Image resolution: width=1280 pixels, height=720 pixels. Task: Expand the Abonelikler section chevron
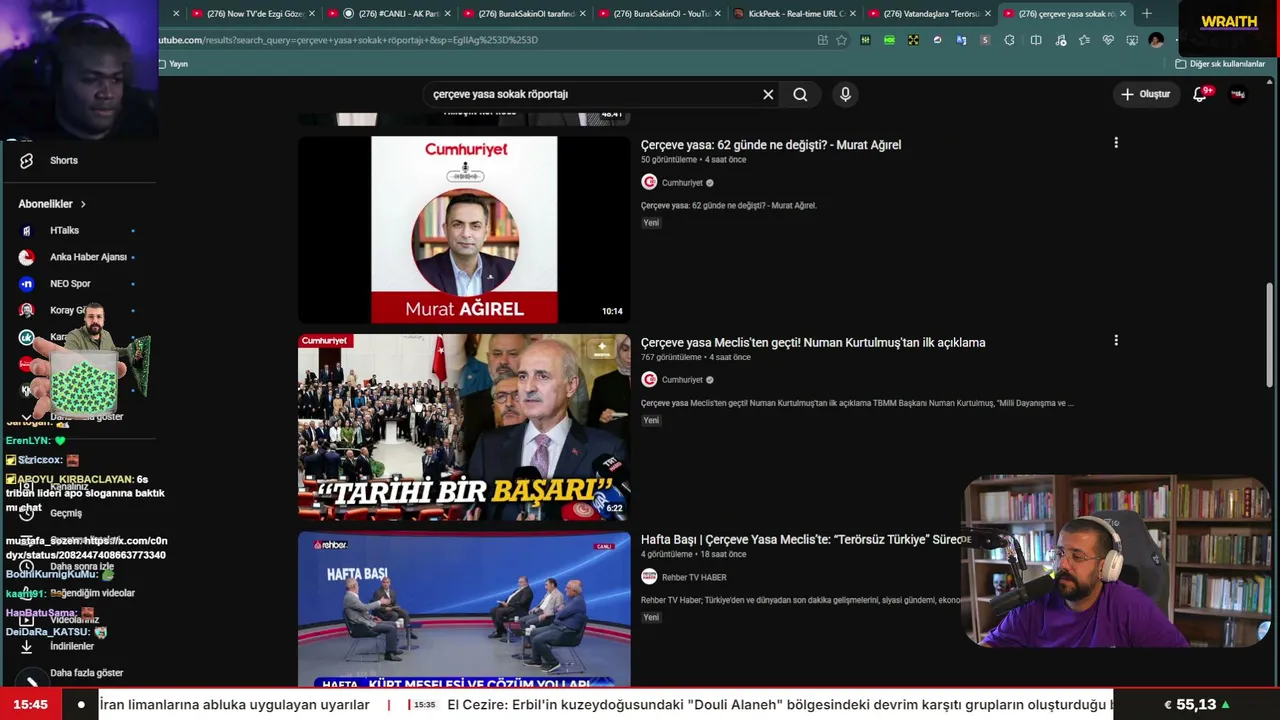(x=83, y=204)
